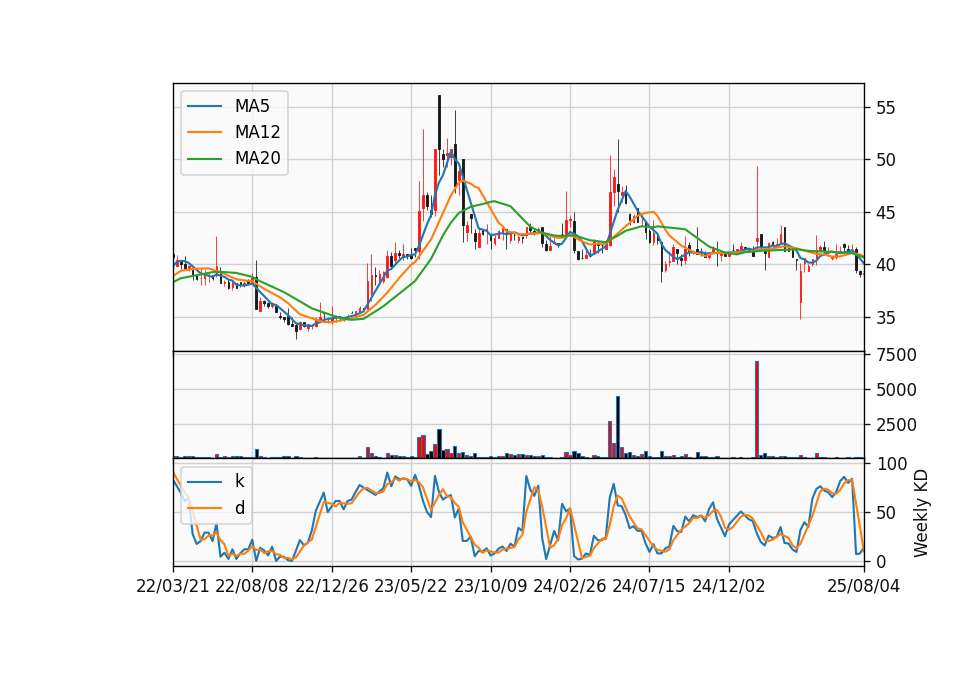
Task: Click the 23/10/09 date label
Action: [490, 587]
